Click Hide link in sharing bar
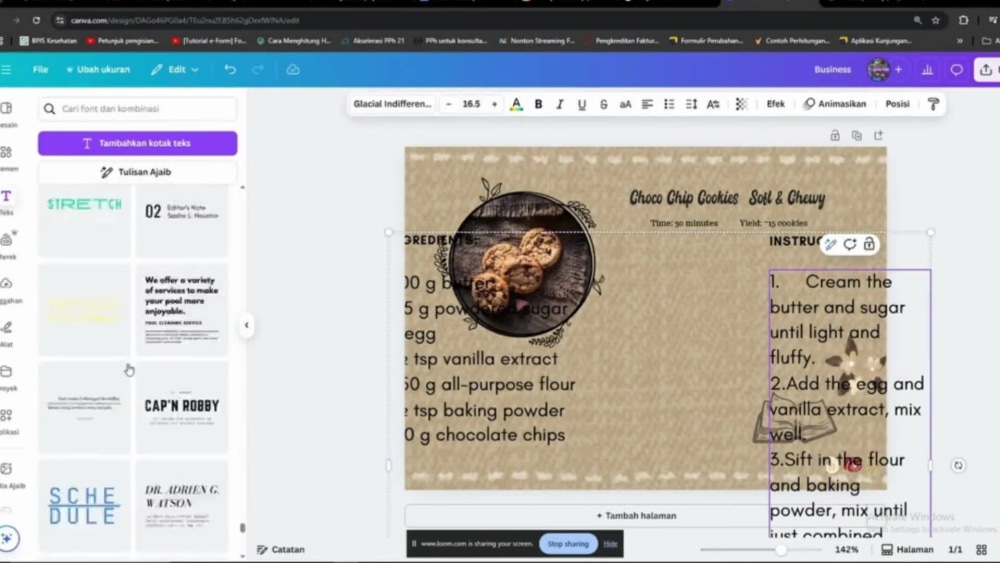This screenshot has height=563, width=1000. click(x=610, y=544)
